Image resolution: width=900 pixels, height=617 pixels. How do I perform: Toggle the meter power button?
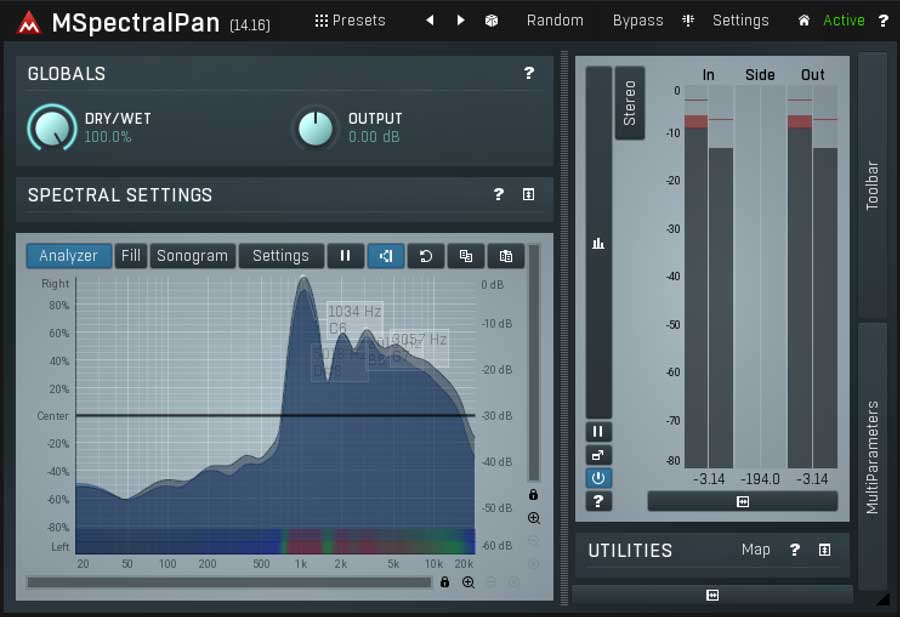[598, 478]
